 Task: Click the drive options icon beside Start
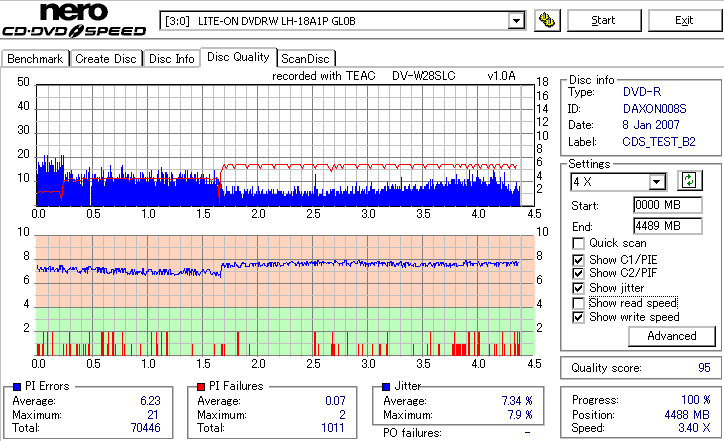pyautogui.click(x=547, y=20)
